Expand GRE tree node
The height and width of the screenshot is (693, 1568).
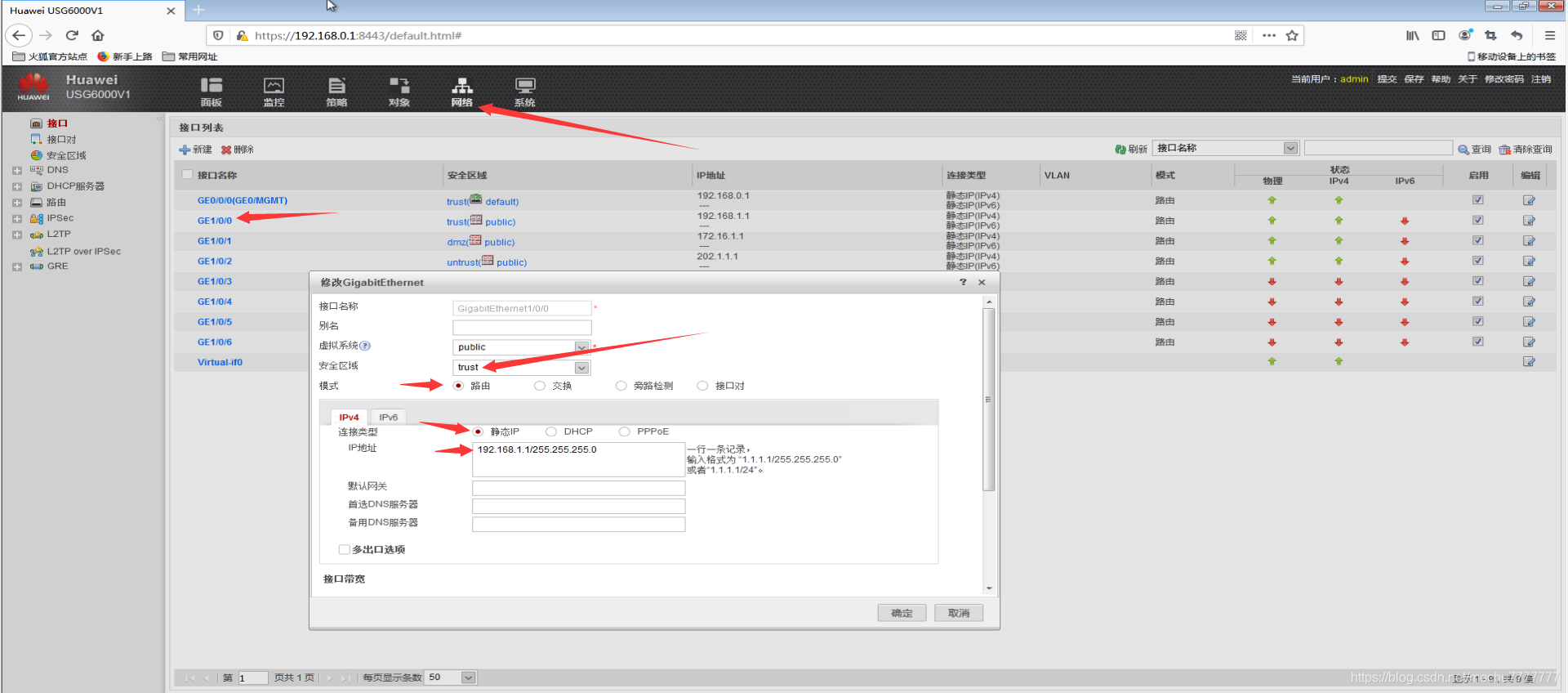pos(17,266)
